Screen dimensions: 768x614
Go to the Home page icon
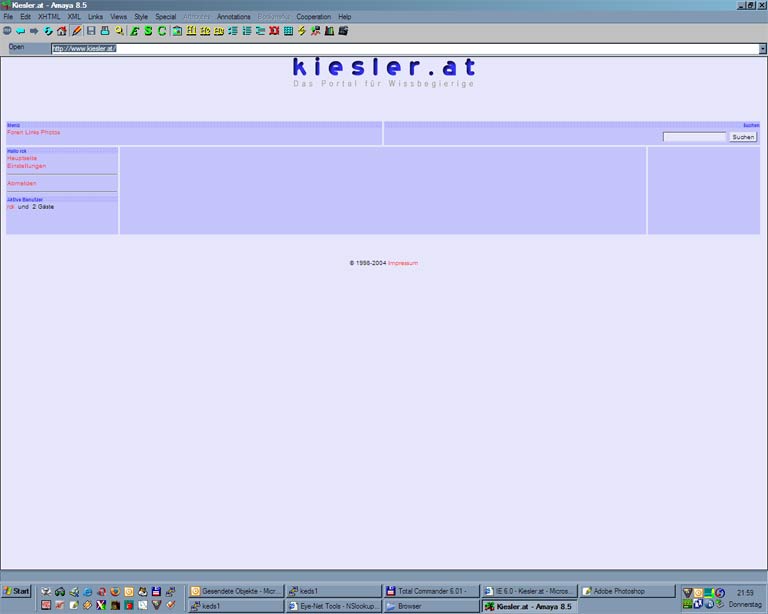tap(62, 31)
